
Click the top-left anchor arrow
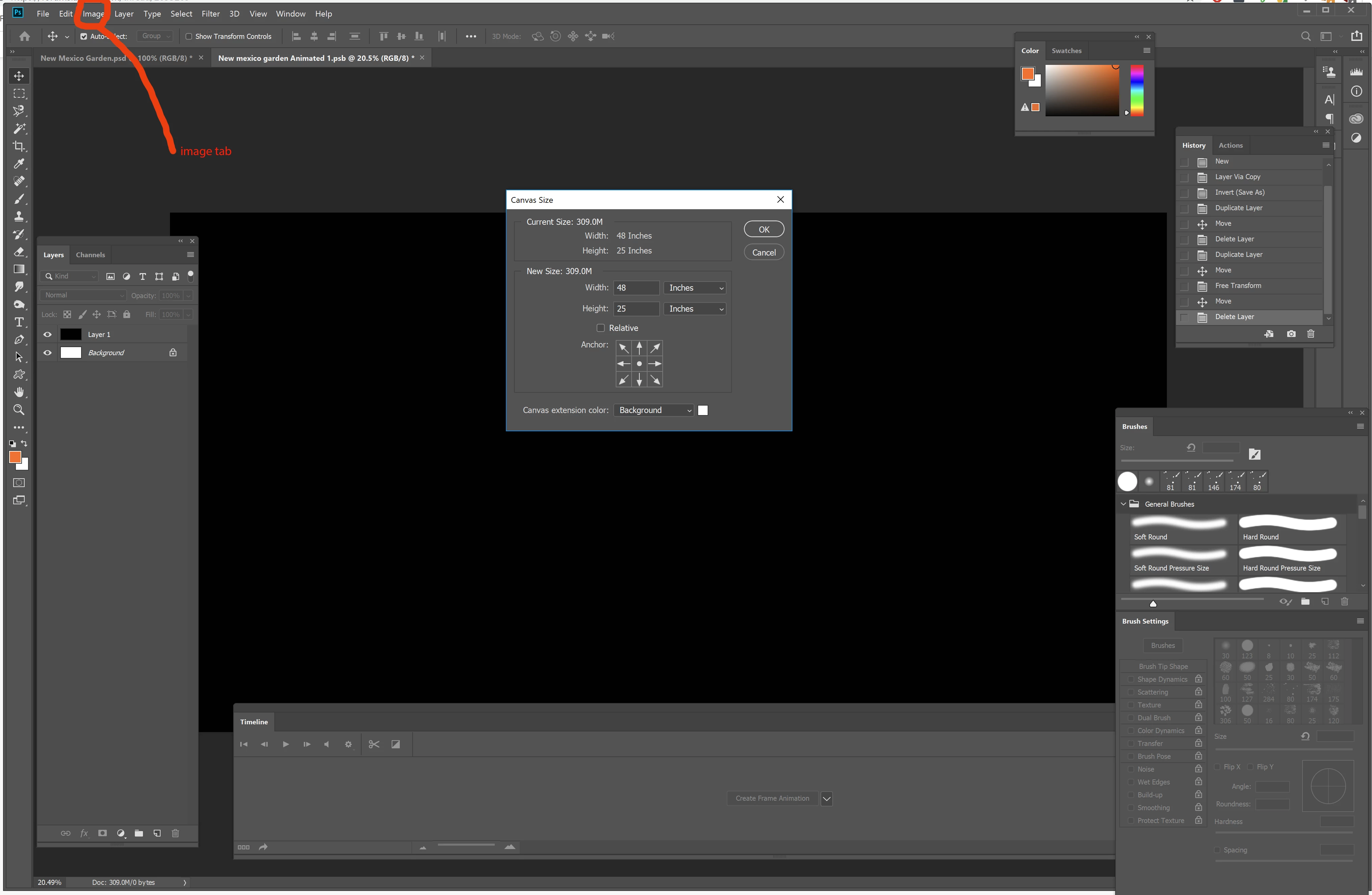click(623, 348)
